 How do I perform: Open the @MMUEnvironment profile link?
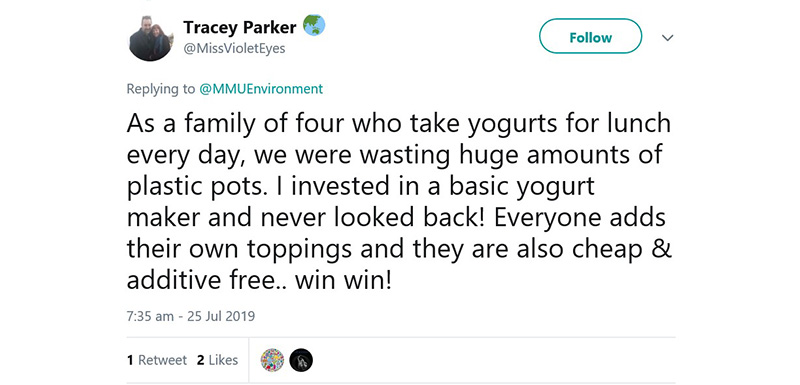pyautogui.click(x=261, y=89)
